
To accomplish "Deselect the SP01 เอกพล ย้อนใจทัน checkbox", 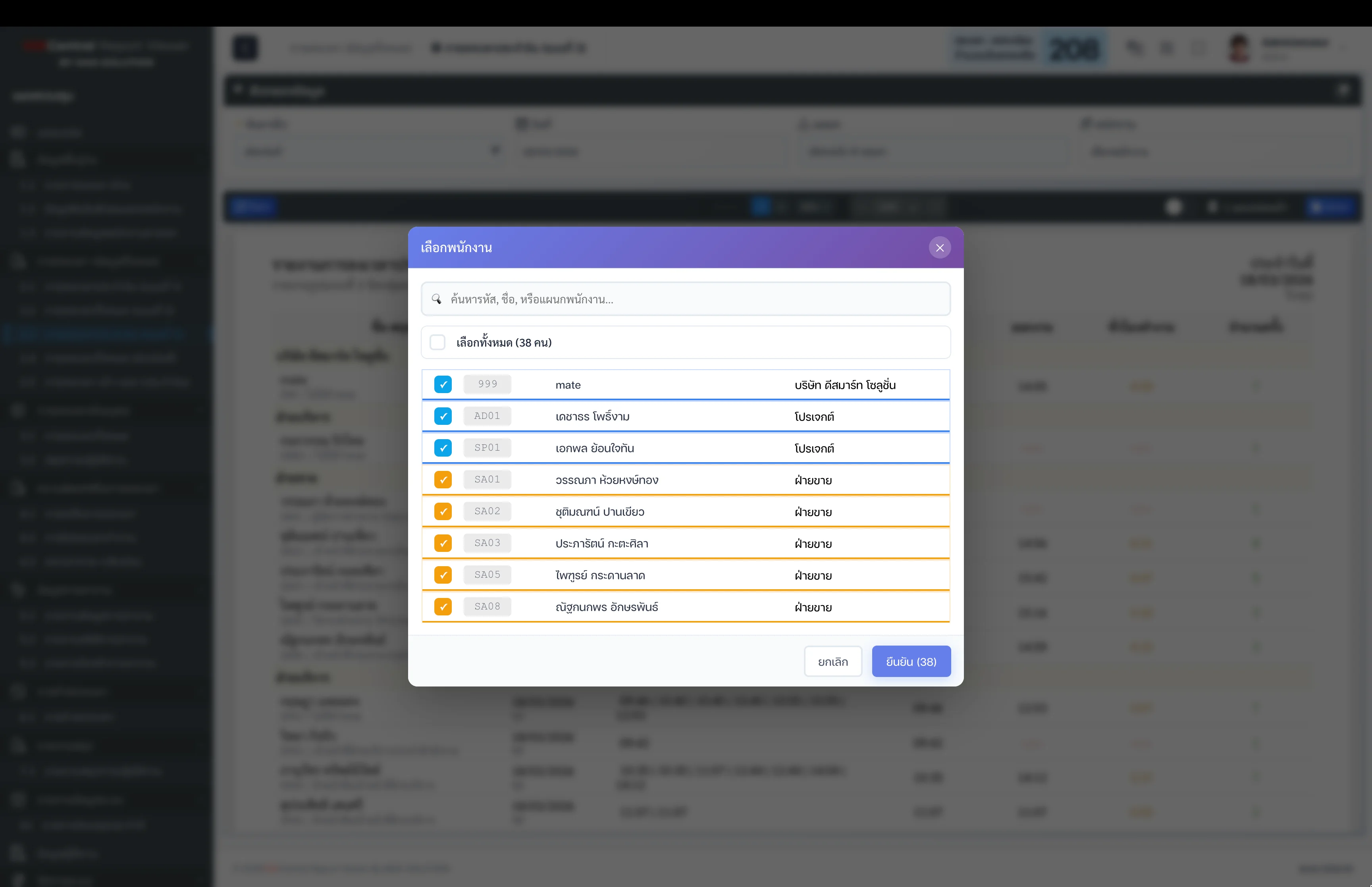I will 443,448.
